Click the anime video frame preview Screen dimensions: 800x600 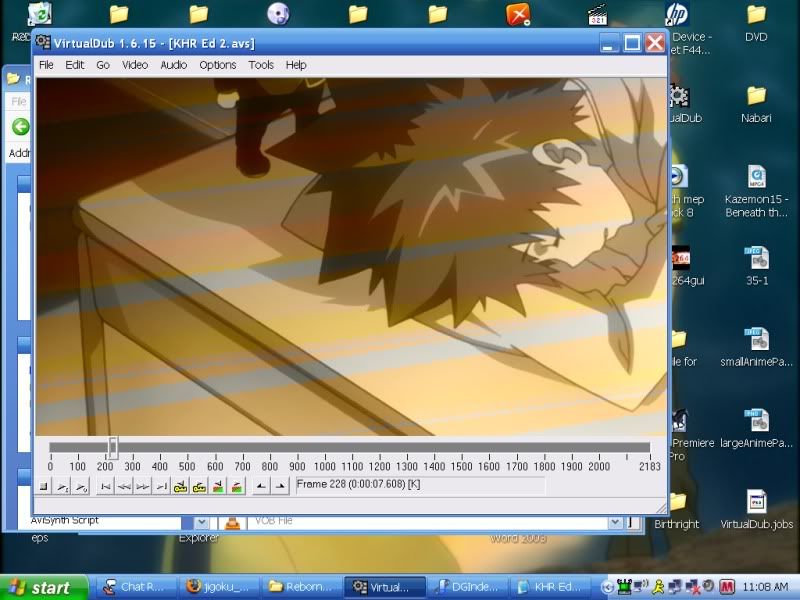(x=351, y=257)
